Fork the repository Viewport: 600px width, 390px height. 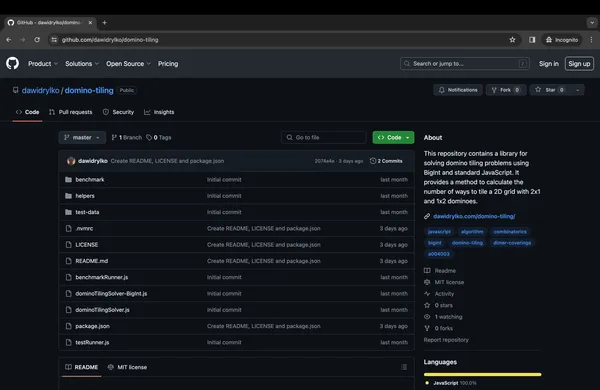click(506, 90)
